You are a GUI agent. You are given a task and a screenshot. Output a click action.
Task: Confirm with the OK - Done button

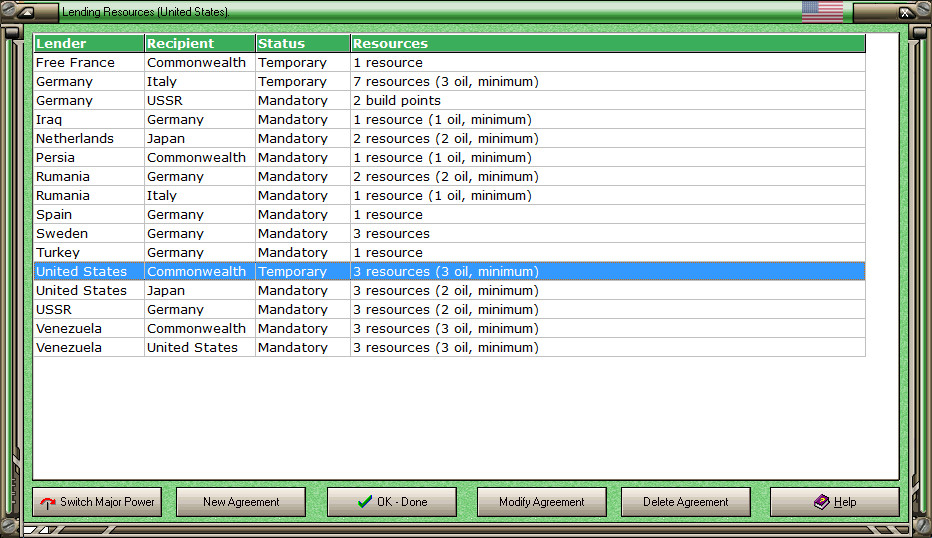pos(392,502)
